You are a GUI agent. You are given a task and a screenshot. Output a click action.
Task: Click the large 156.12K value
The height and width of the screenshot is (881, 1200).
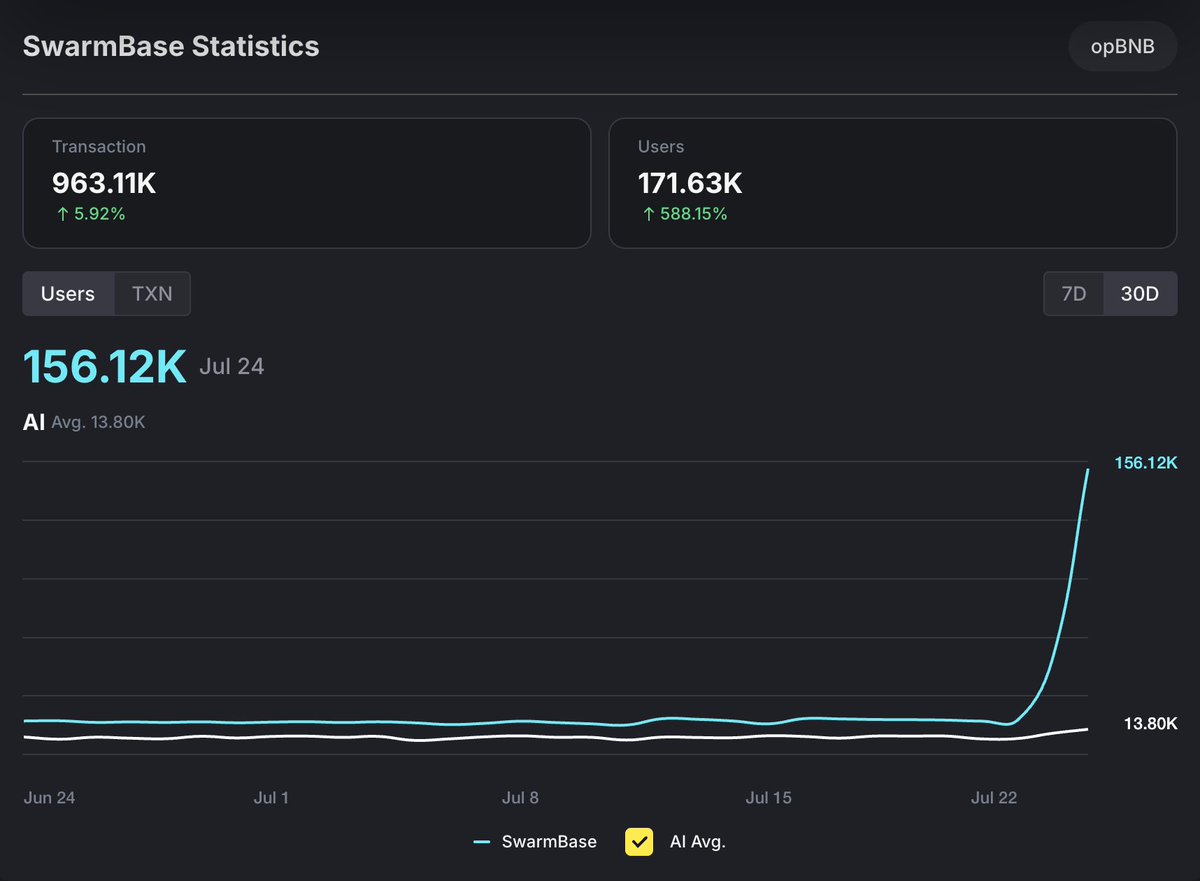click(x=105, y=367)
